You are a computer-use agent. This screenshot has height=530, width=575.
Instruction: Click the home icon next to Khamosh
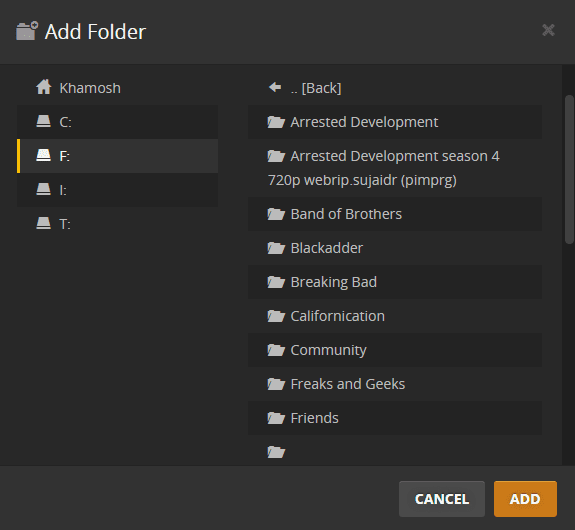click(44, 87)
